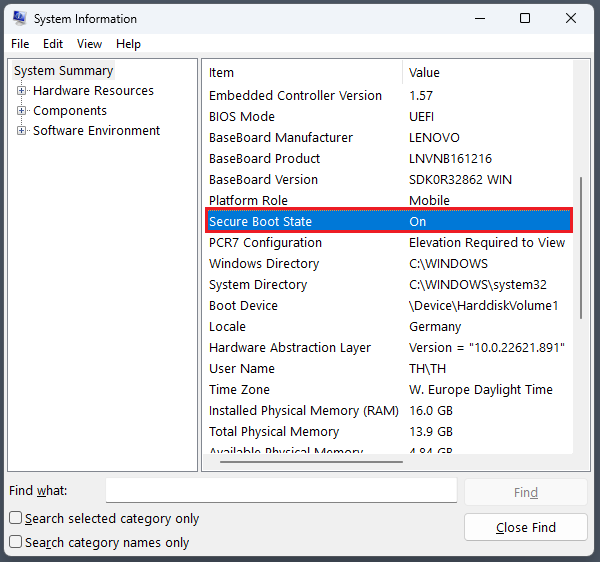This screenshot has width=600, height=562.
Task: Select the Secure Boot State row
Action: (388, 222)
